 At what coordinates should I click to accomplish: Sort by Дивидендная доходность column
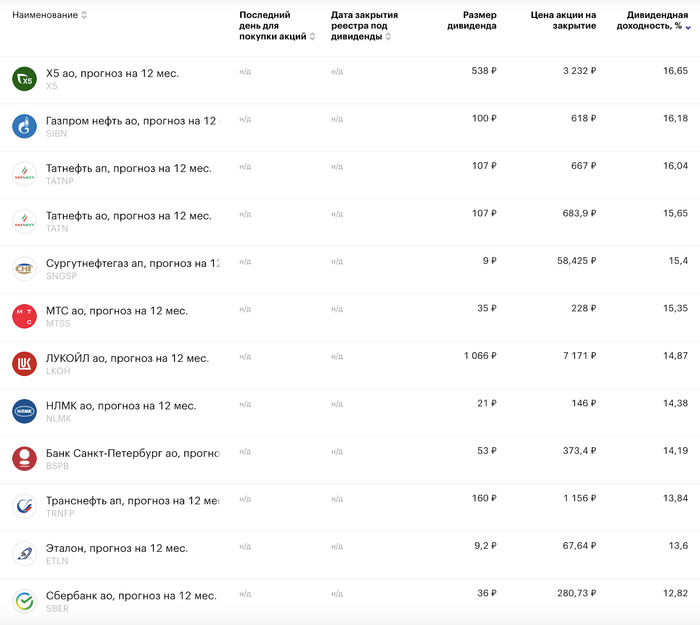coord(655,21)
